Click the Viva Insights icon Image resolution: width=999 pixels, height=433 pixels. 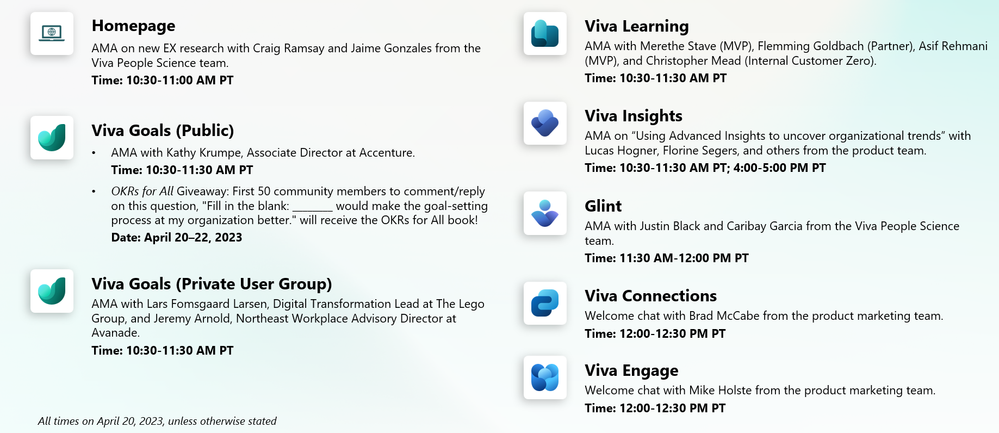(x=545, y=123)
